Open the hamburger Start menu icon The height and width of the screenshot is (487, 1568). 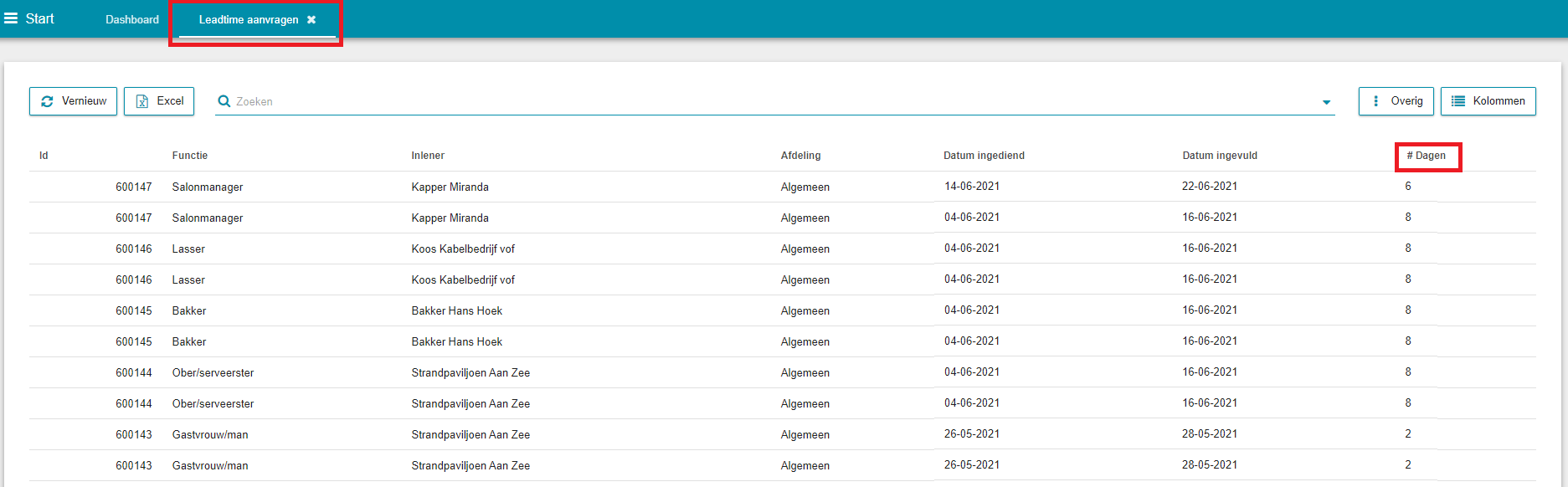(x=11, y=18)
